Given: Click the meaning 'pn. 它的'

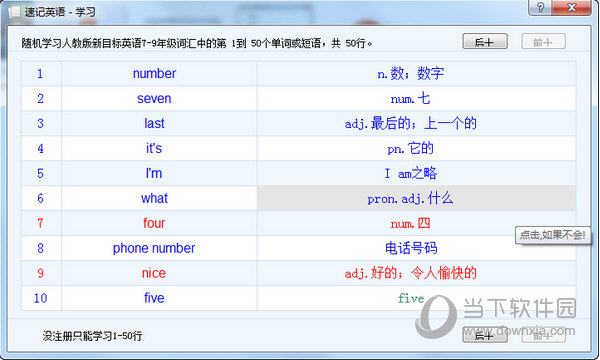Looking at the screenshot, I should tap(416, 148).
